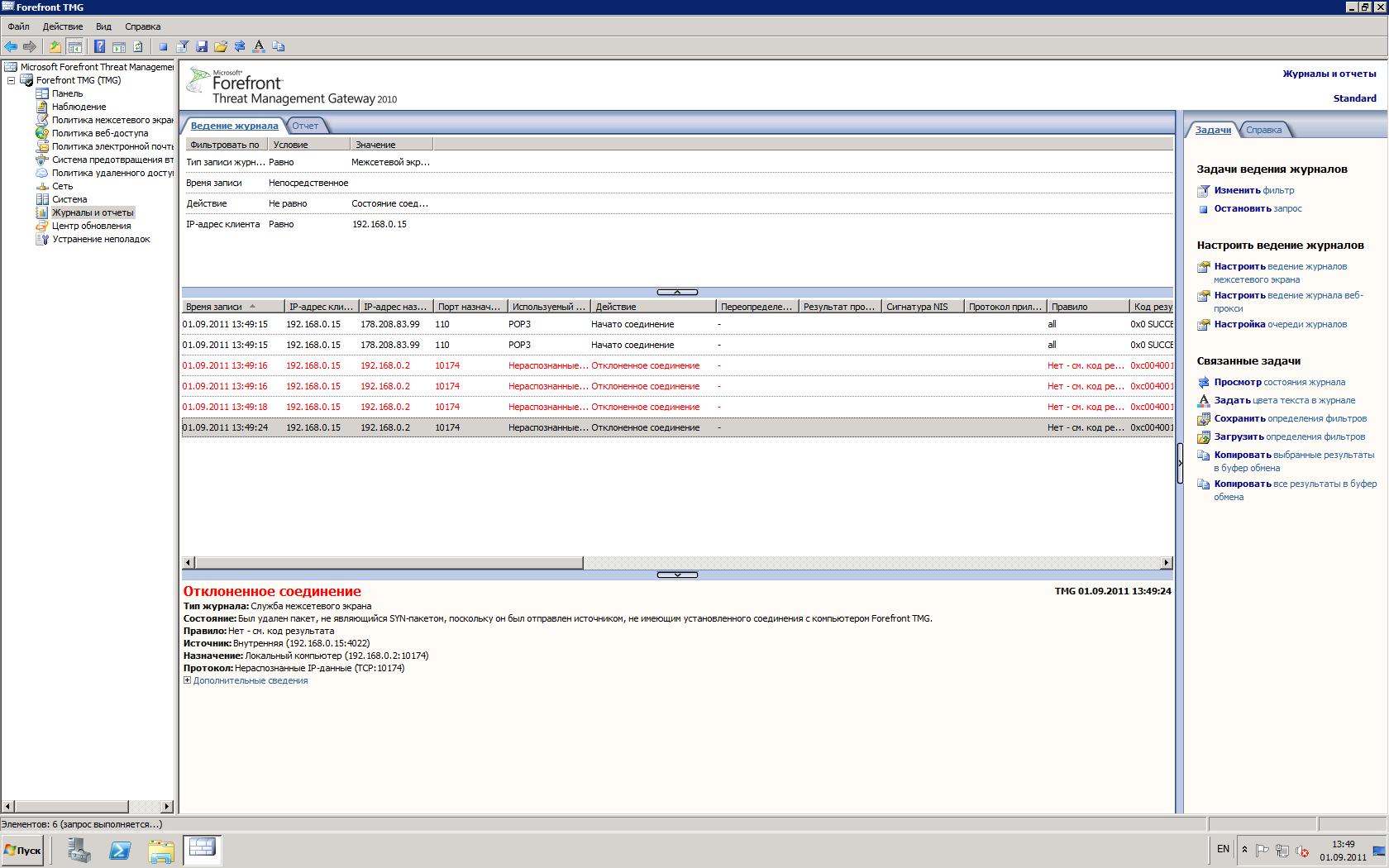The image size is (1389, 868).
Task: Collapse the details pane using lower chevron handle
Action: click(677, 575)
